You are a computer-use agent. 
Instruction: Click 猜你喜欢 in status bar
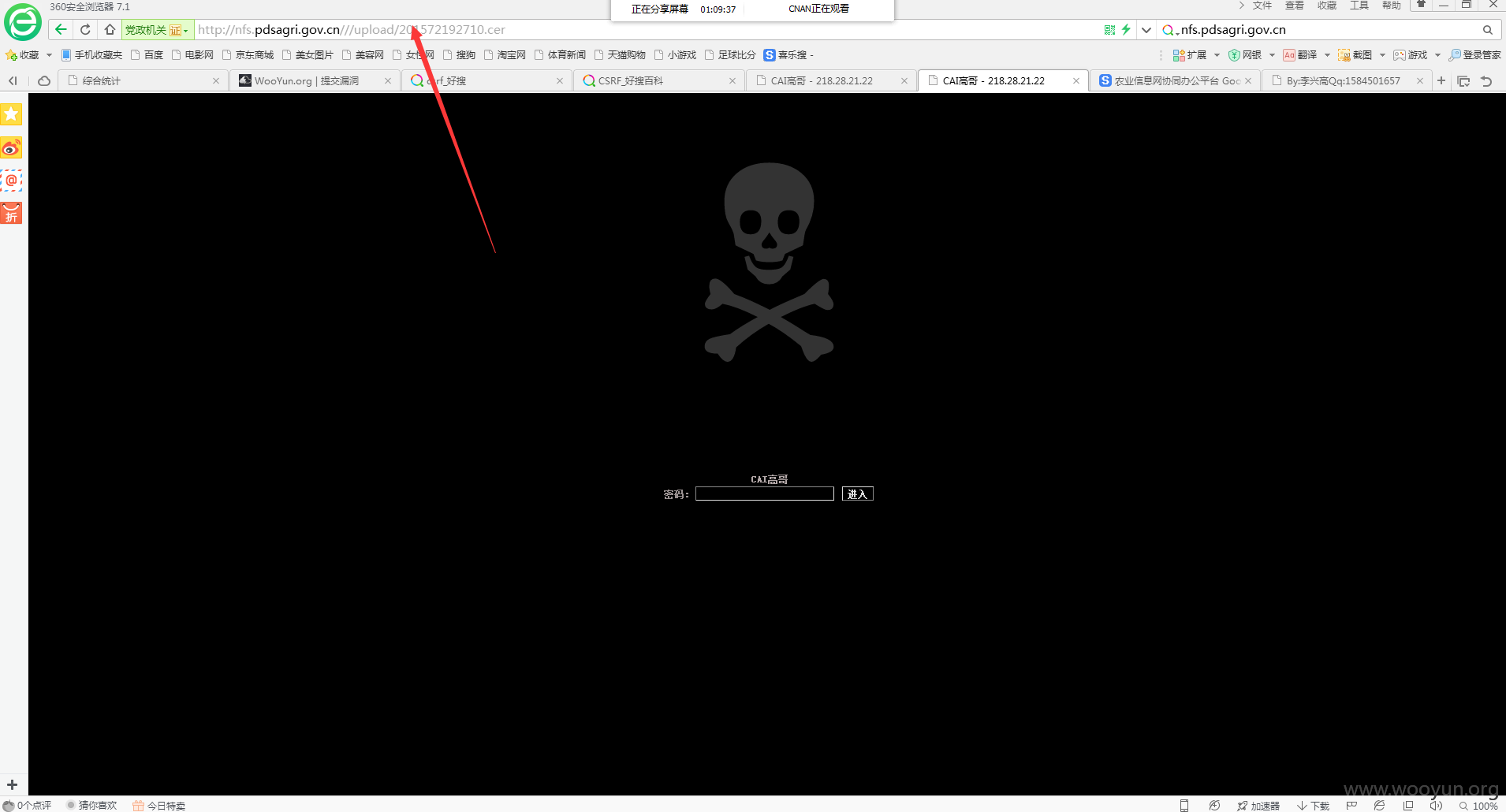pyautogui.click(x=91, y=806)
